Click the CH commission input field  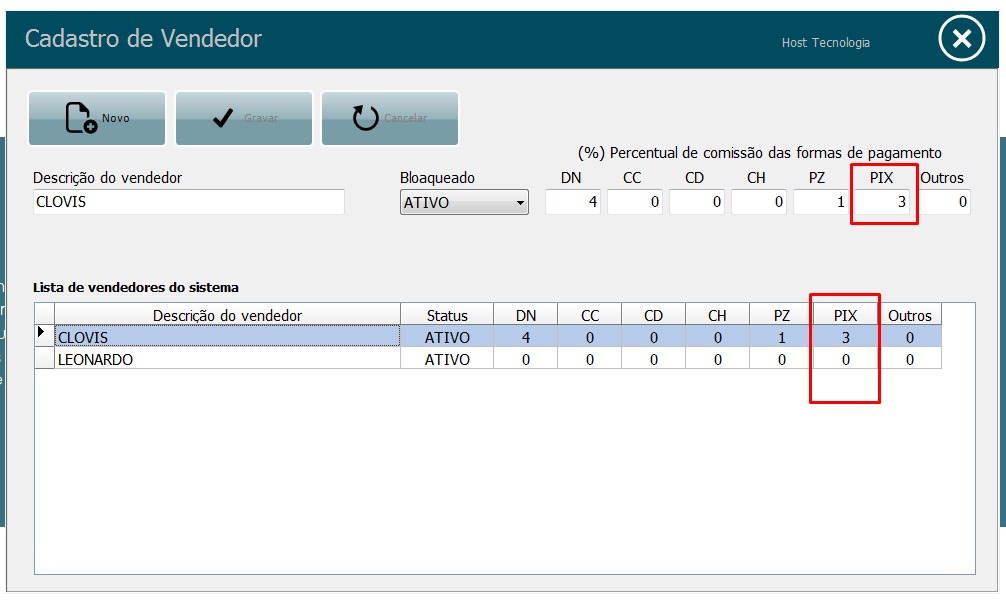click(x=758, y=203)
